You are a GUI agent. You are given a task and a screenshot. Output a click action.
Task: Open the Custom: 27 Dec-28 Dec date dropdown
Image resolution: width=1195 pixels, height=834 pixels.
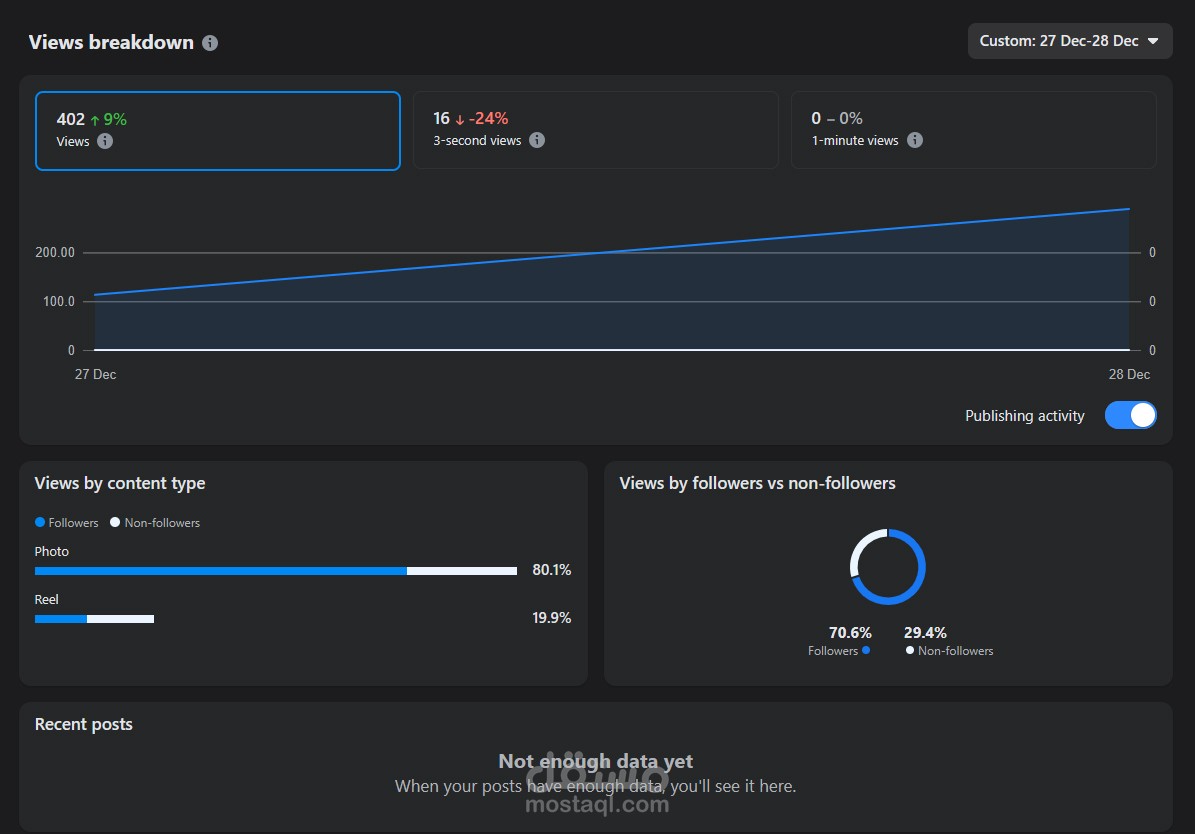coord(1069,41)
